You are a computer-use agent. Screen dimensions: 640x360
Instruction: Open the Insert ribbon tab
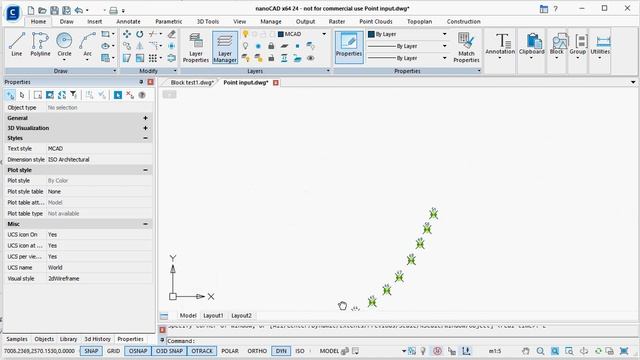click(95, 22)
